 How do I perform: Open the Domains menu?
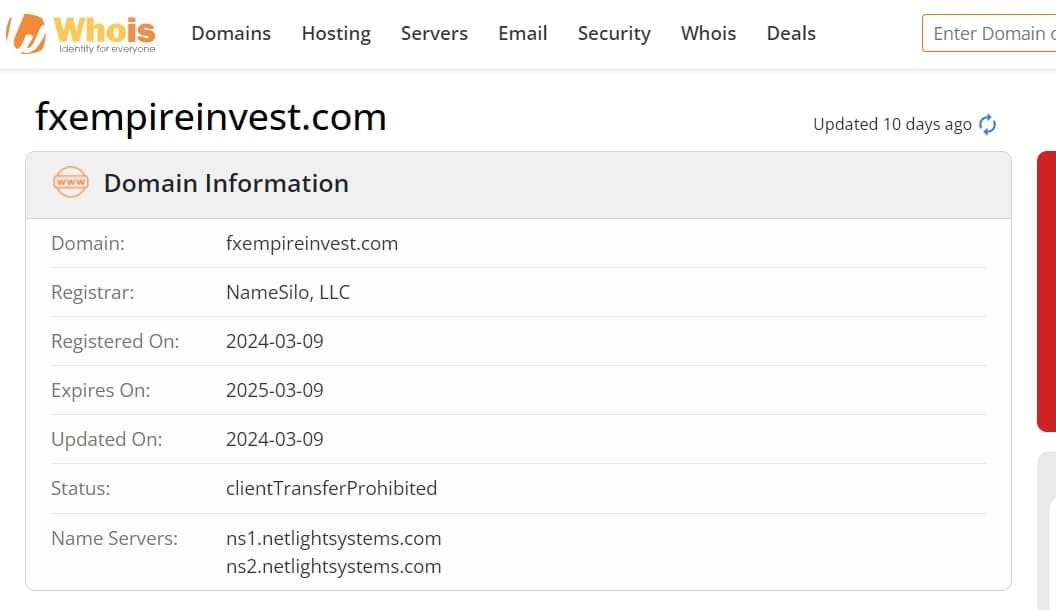(x=231, y=34)
